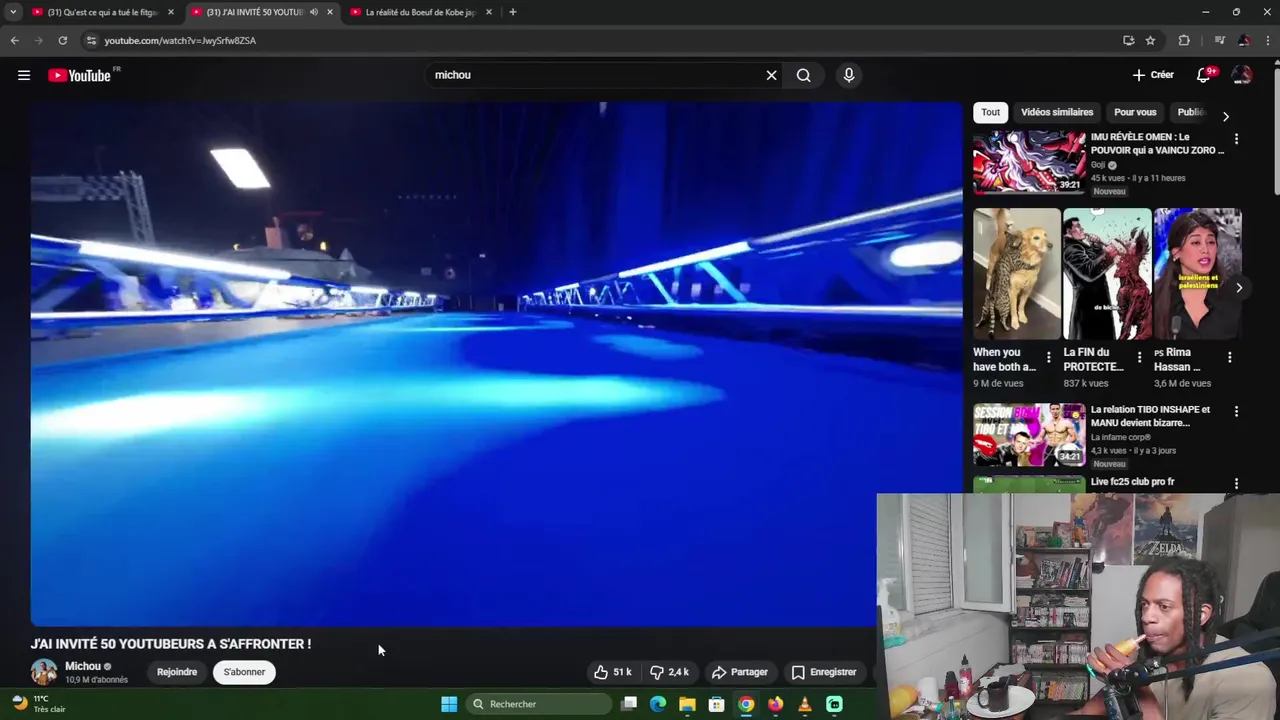
Task: Open options for 'La relation TIBO INSHAPE' video
Action: [x=1236, y=411]
